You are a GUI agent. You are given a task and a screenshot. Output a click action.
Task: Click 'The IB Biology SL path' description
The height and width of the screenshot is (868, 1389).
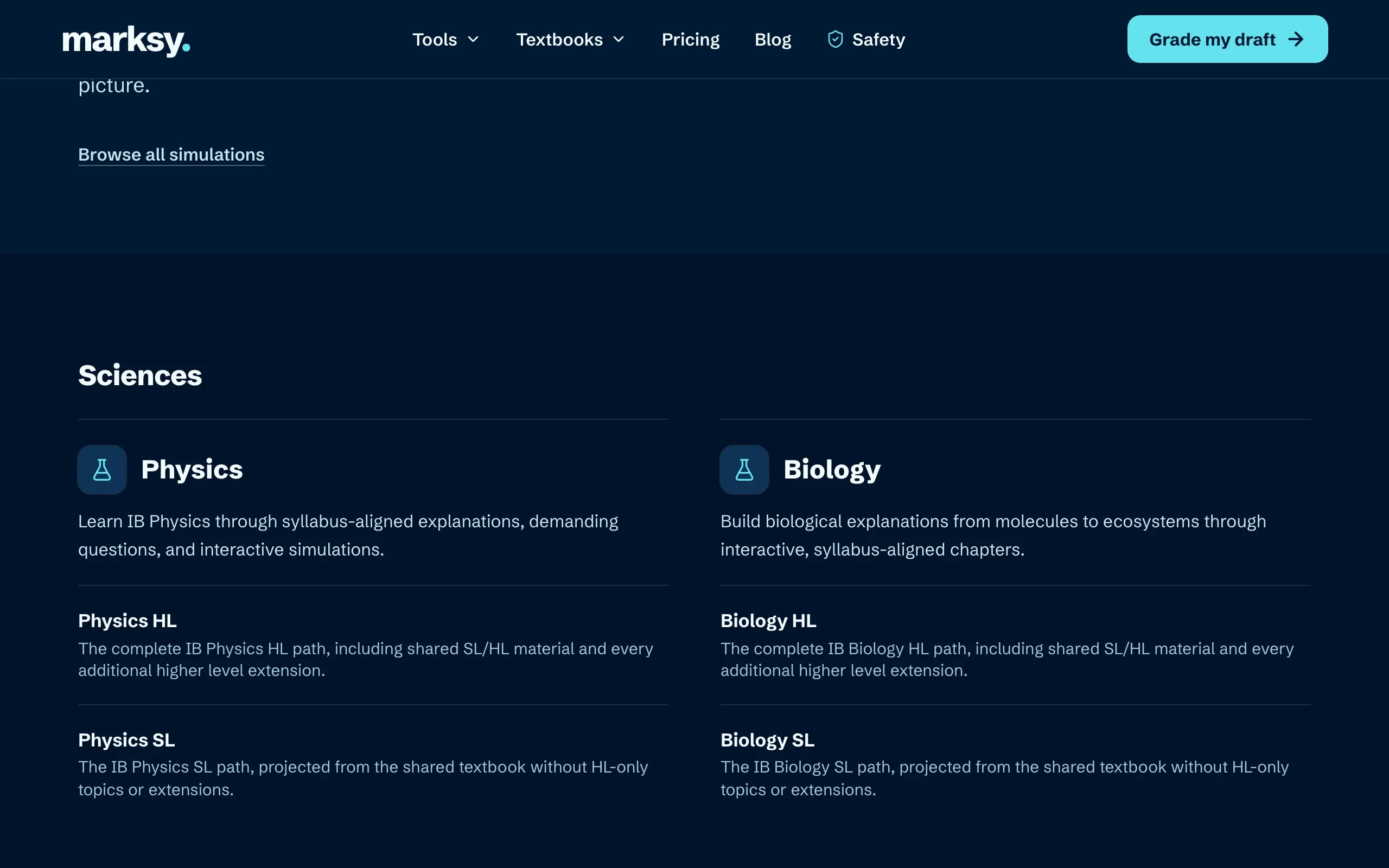1004,778
